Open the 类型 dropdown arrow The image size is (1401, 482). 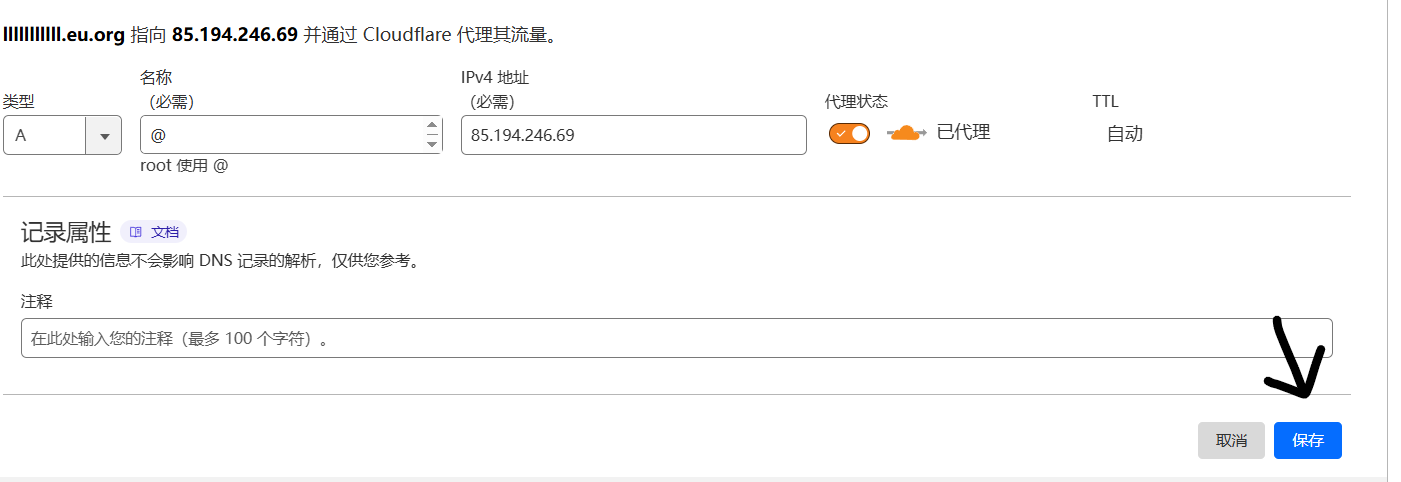(104, 135)
